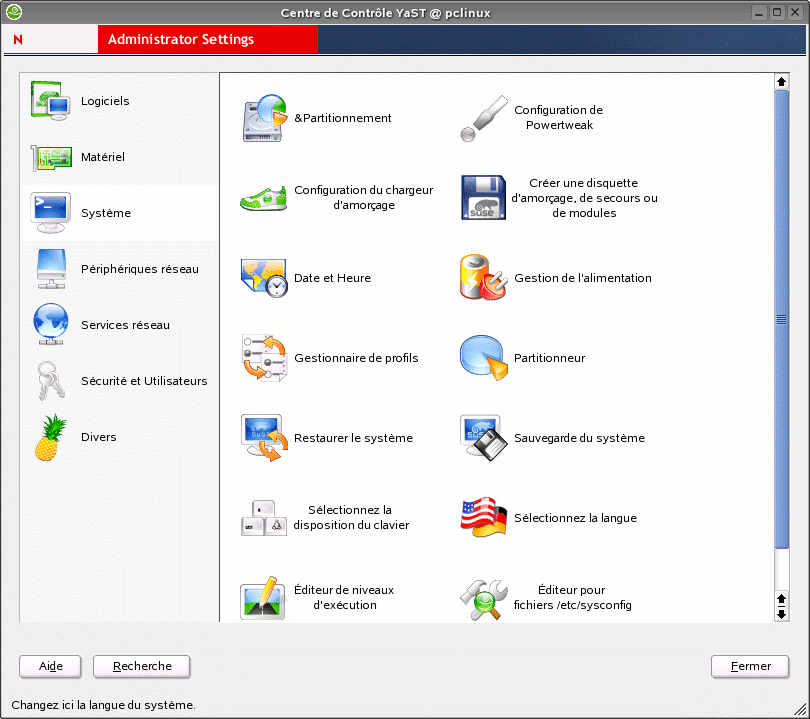The image size is (810, 719).
Task: Click Éditeur pour fichiers /etc/sysconfig text
Action: coord(572,597)
